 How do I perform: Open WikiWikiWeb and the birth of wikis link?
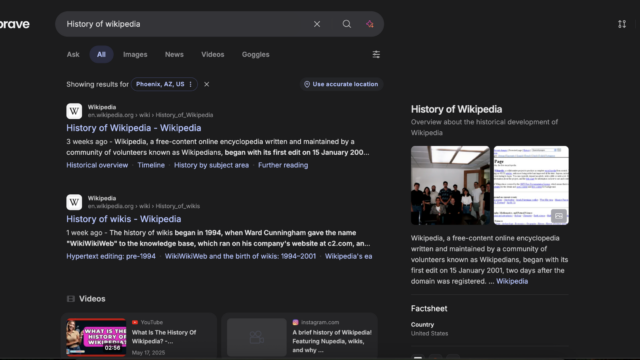240,256
